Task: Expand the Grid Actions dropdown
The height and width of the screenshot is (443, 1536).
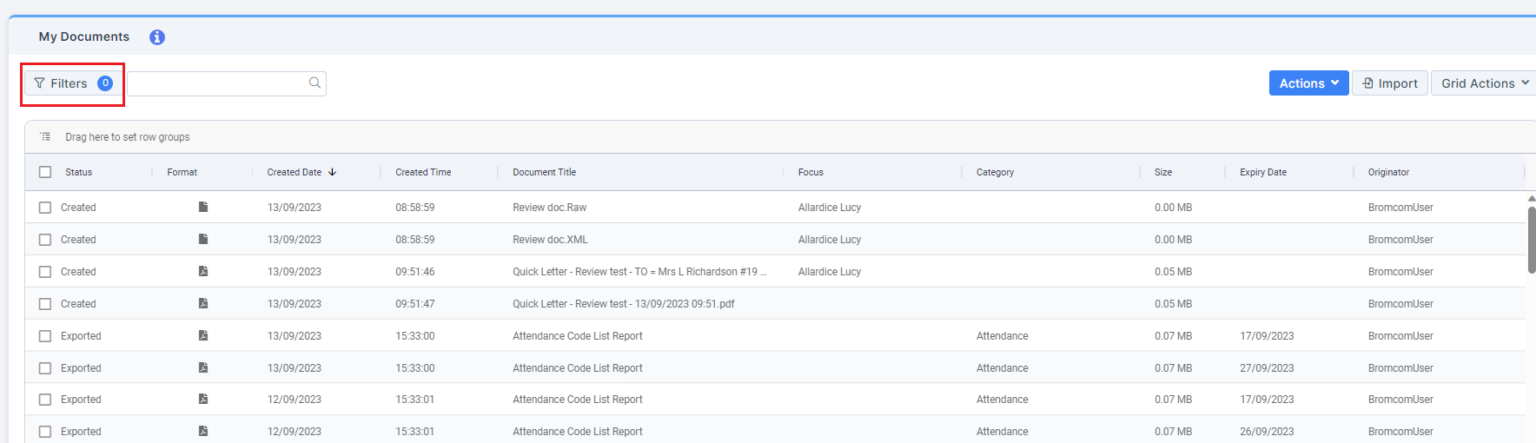Action: (x=1484, y=83)
